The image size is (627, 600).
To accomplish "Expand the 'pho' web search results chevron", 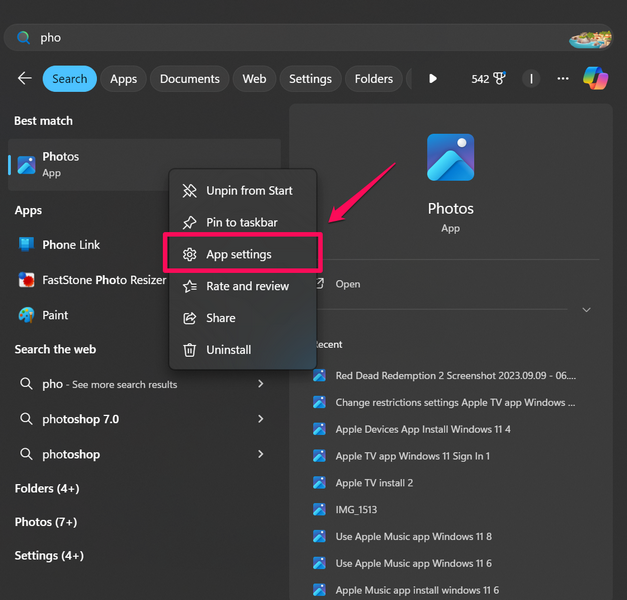I will [x=261, y=384].
